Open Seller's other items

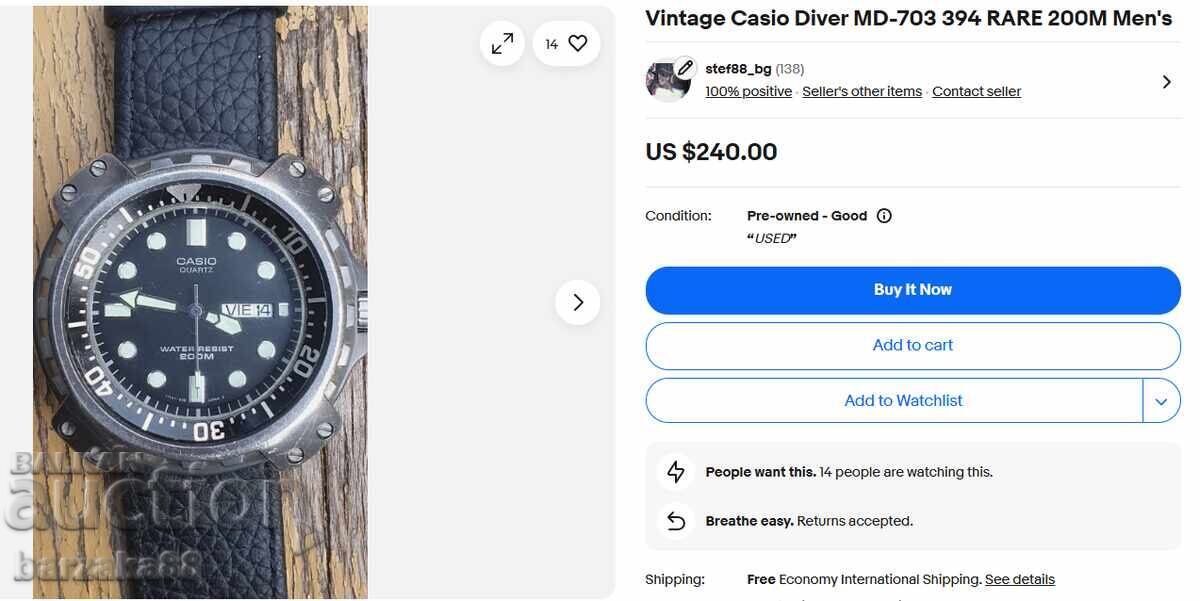click(x=862, y=91)
